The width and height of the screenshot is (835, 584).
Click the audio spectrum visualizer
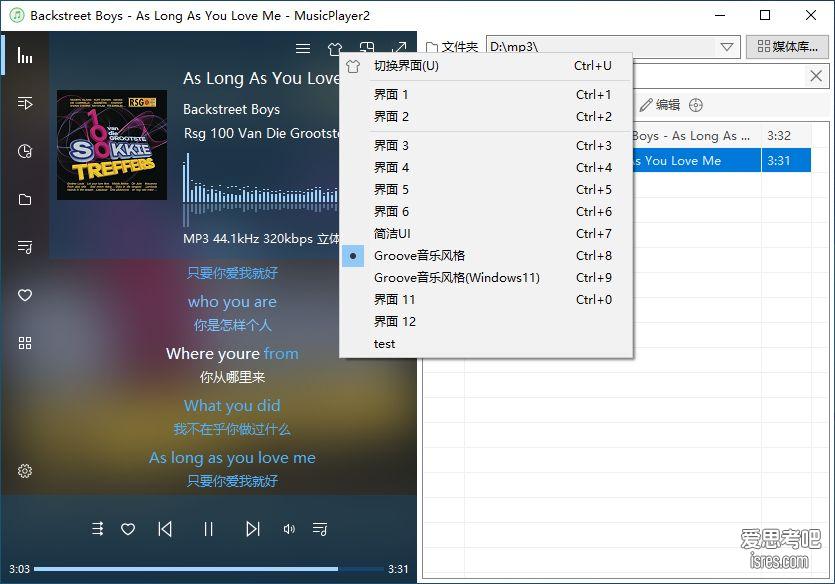[260, 189]
